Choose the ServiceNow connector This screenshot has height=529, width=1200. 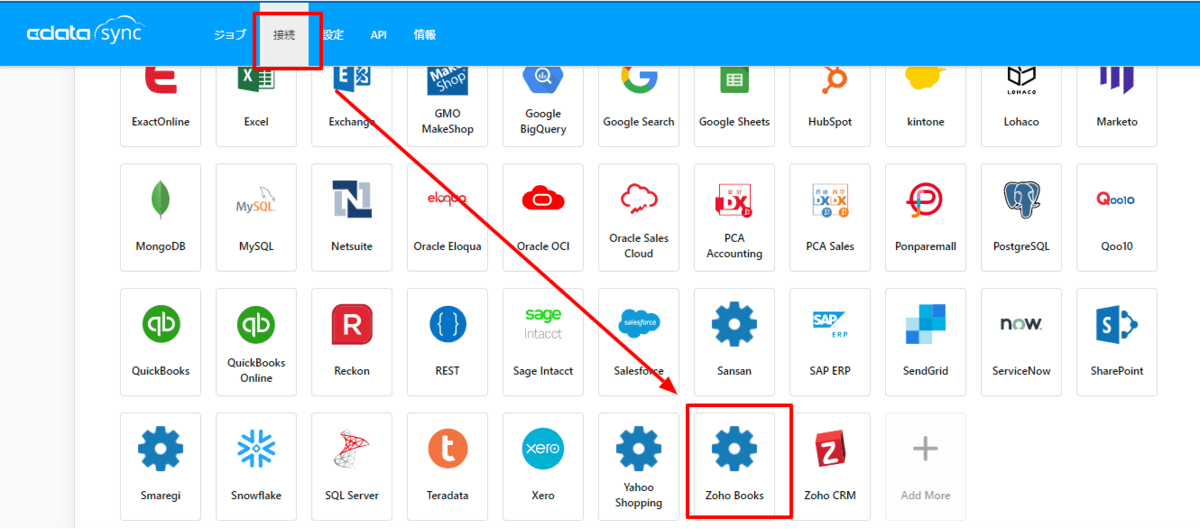(1021, 342)
